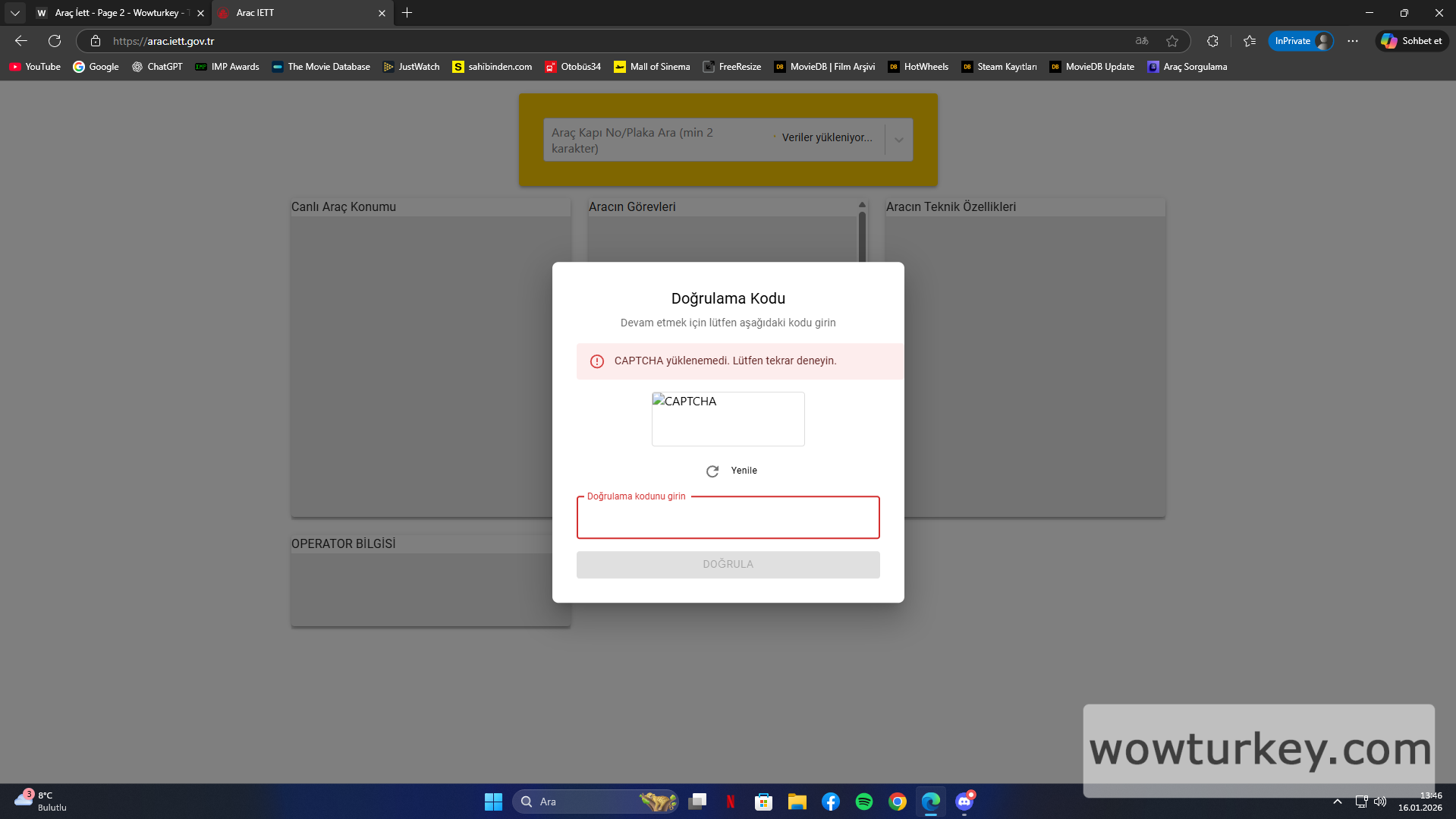Click the Yenile refresh captcha icon

pos(712,471)
